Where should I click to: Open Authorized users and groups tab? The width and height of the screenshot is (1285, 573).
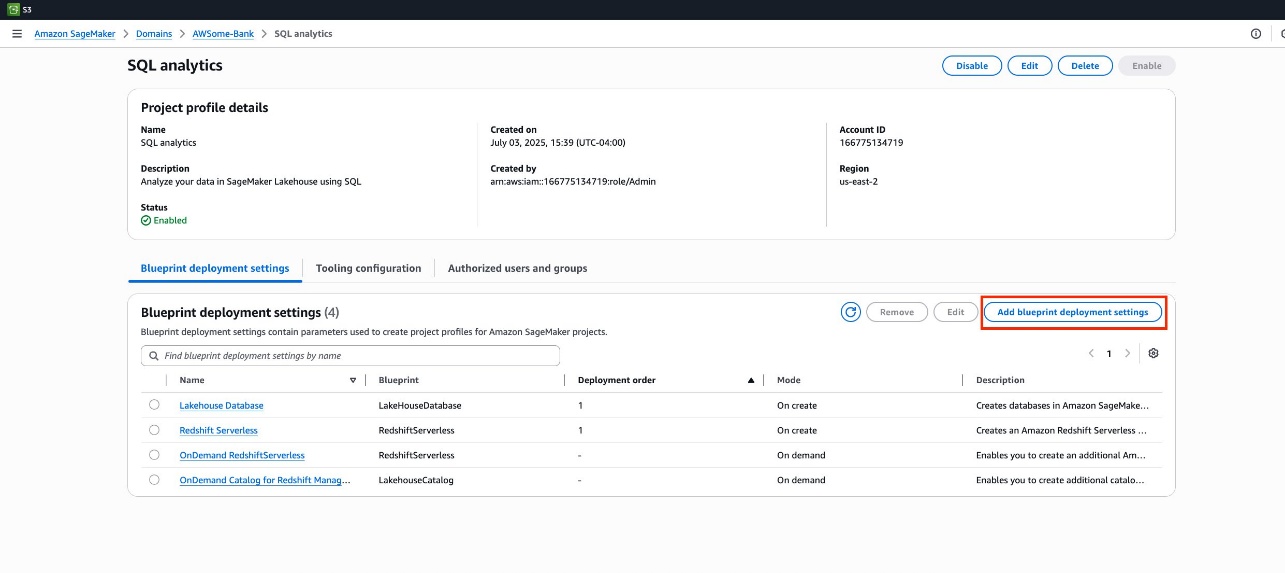[517, 268]
